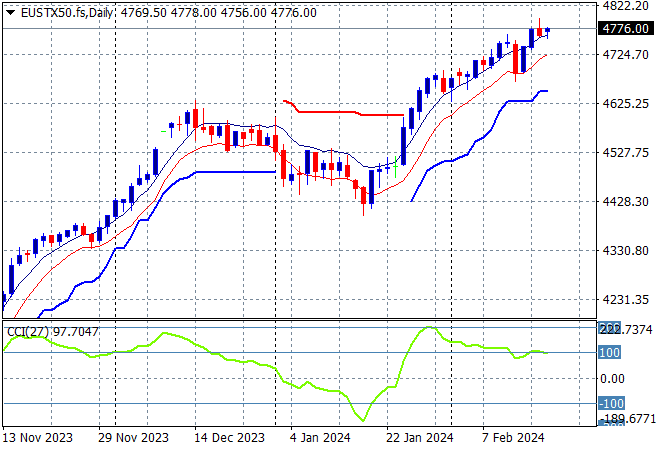
Task: Click the 13 Nov 2023 date label
Action: (x=37, y=438)
